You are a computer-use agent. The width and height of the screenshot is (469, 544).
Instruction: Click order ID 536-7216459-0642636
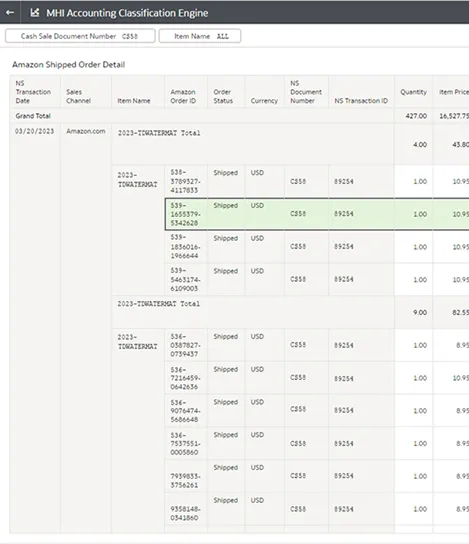coord(185,378)
